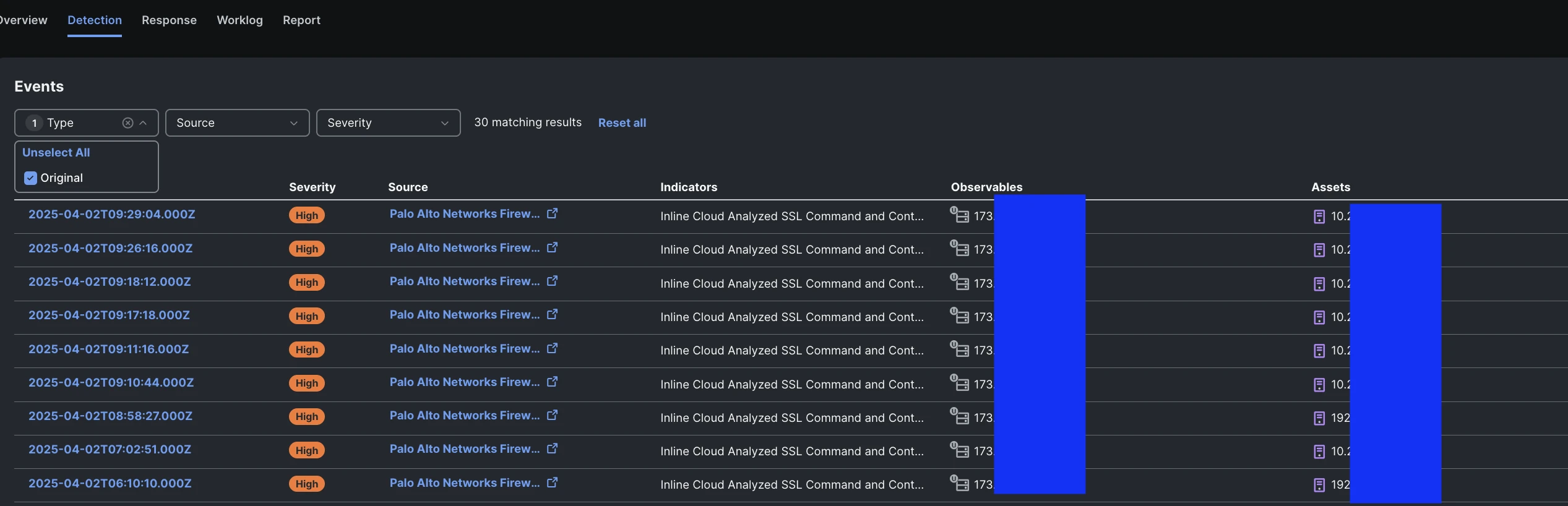
Task: Open external link icon for 08:58:27 event source
Action: tap(552, 415)
